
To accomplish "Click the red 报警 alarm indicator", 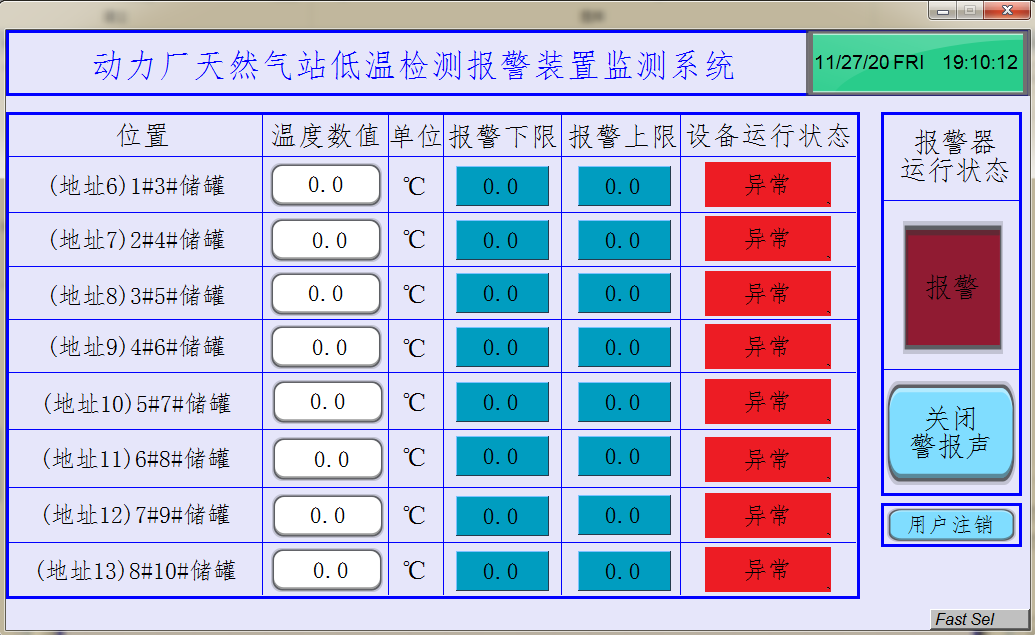I will [x=952, y=288].
